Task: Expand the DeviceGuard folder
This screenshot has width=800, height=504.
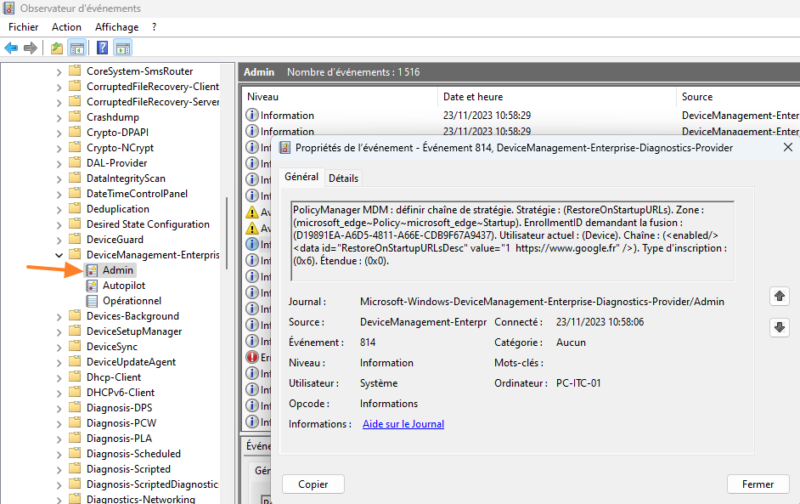Action: pyautogui.click(x=58, y=240)
